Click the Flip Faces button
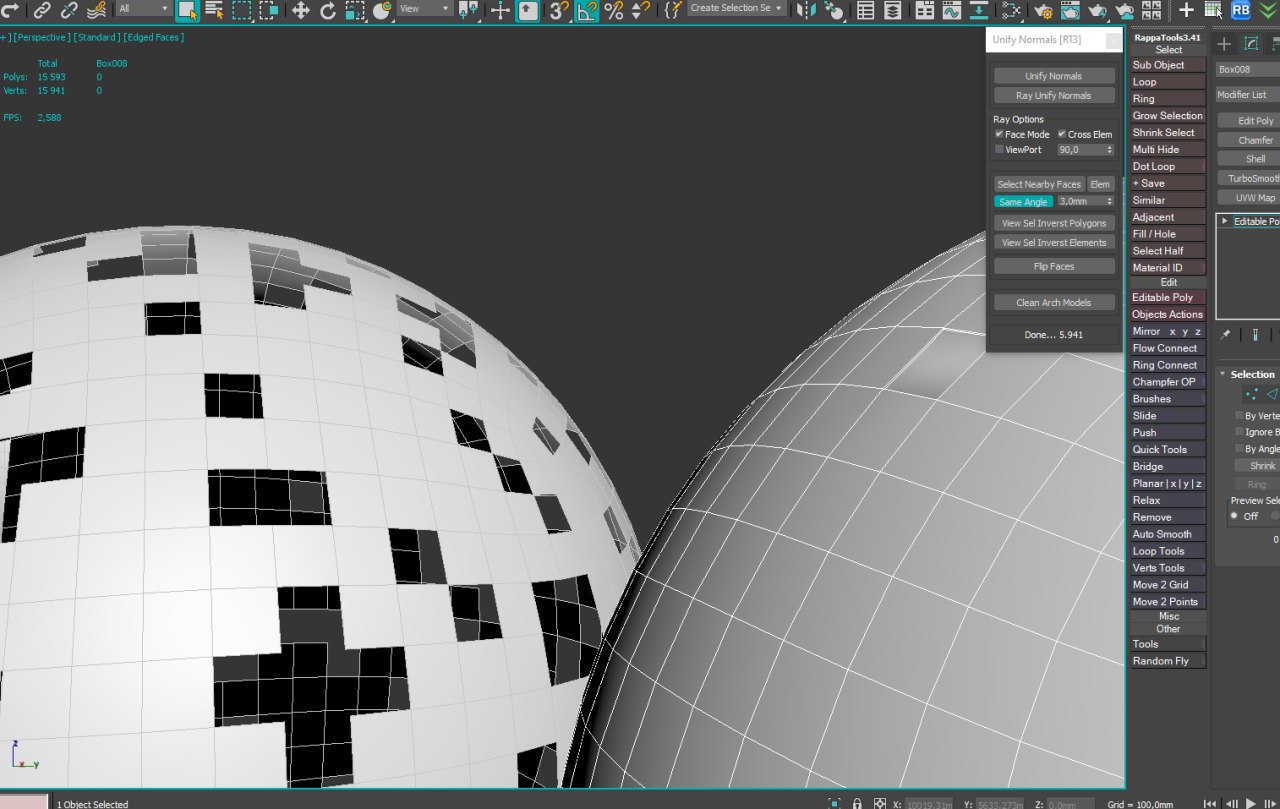 click(x=1053, y=267)
